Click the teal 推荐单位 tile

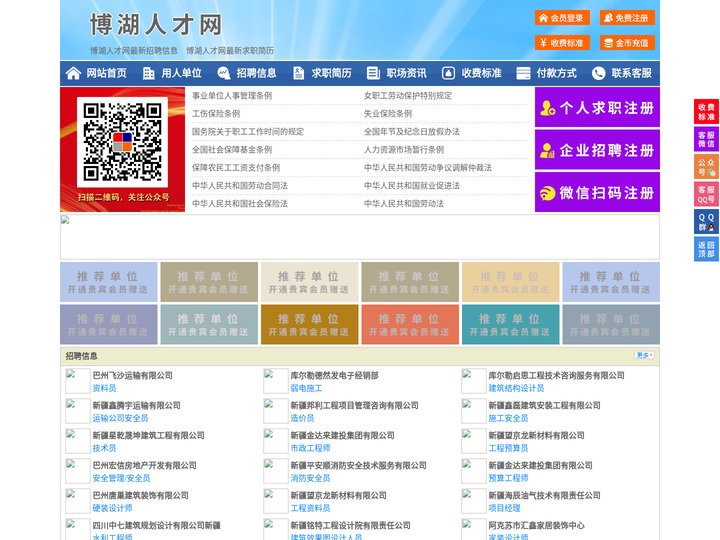point(510,325)
